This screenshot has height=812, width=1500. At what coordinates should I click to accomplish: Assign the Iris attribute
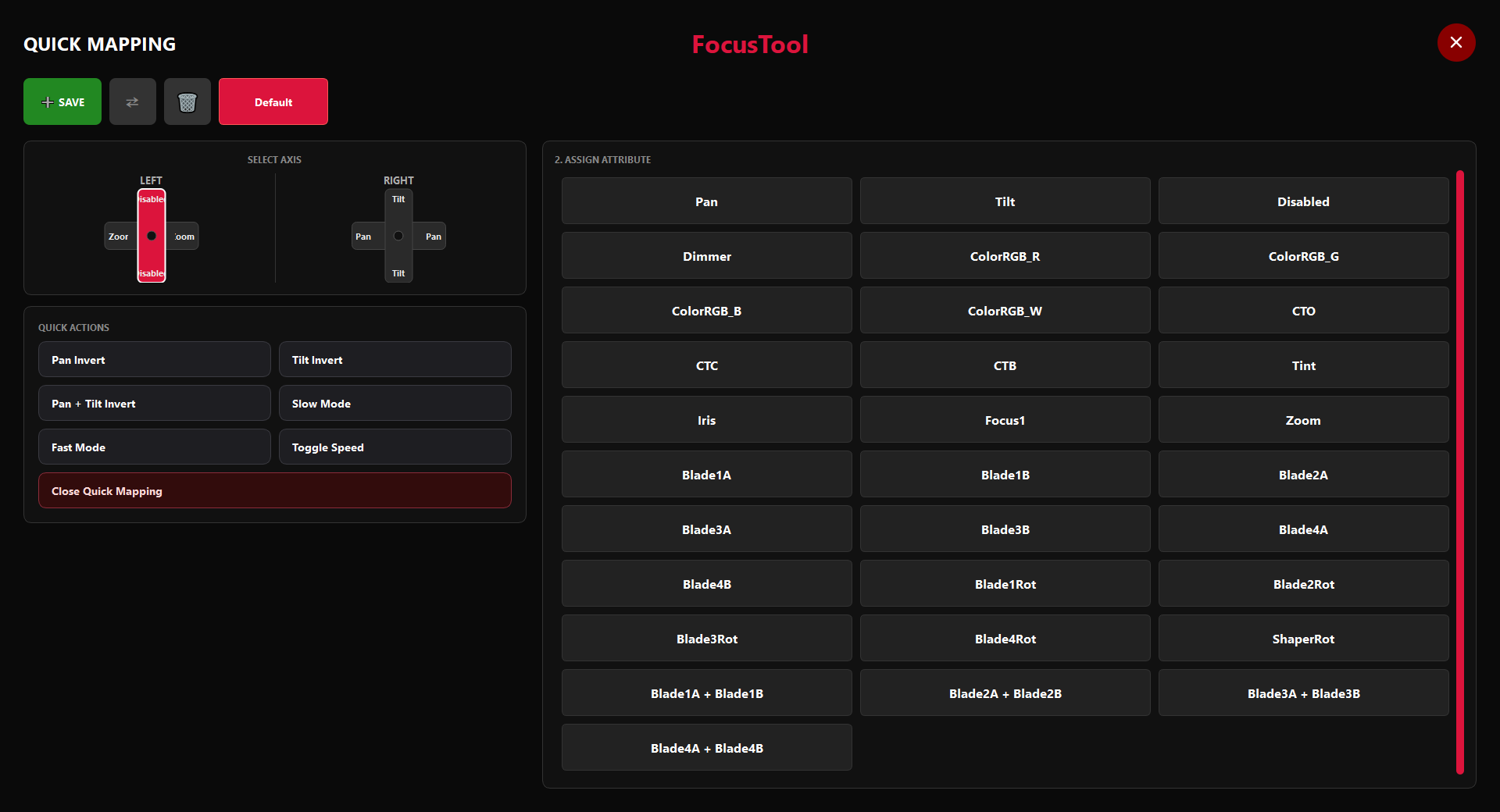pos(707,419)
